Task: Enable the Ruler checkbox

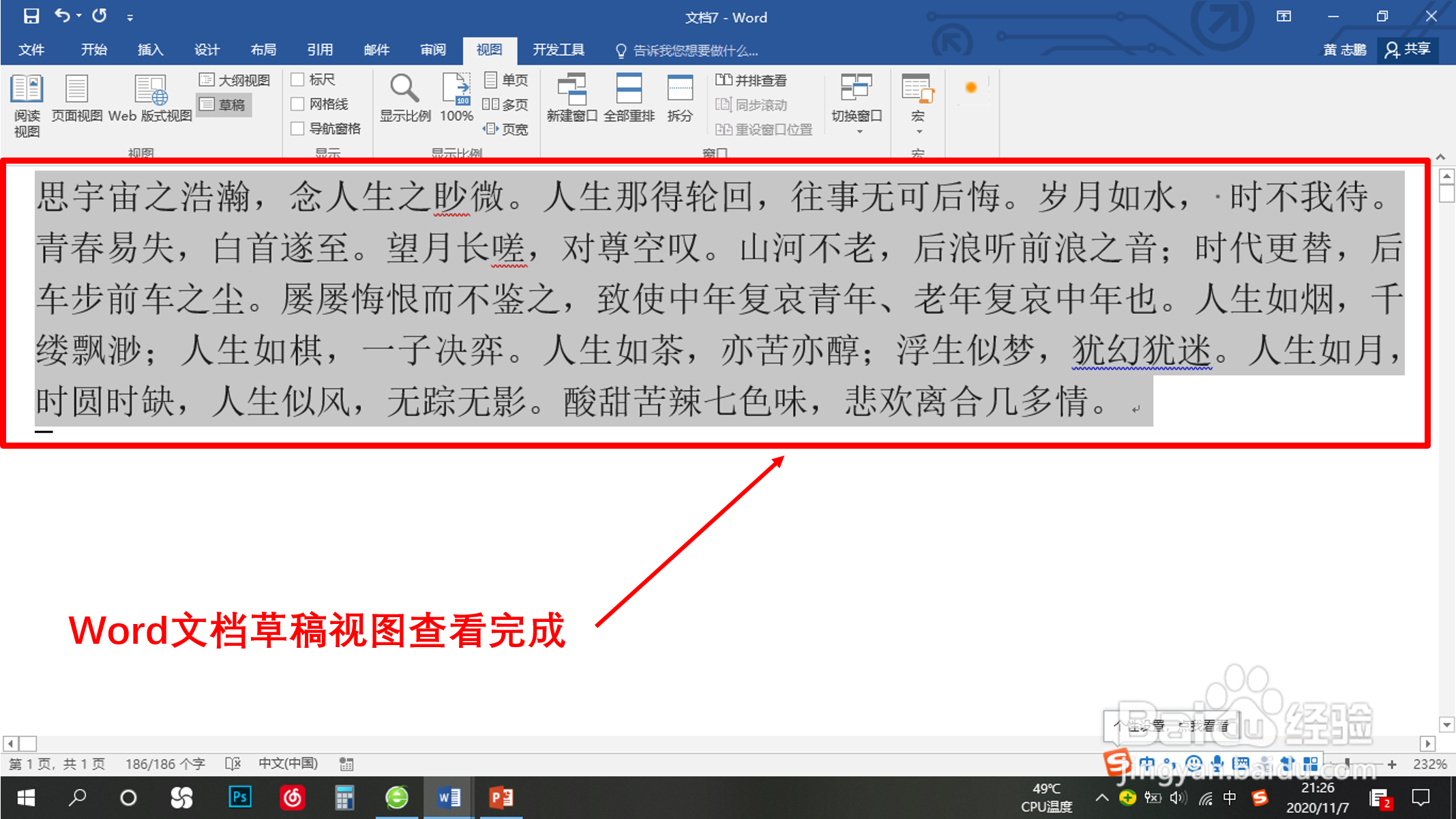Action: [297, 80]
